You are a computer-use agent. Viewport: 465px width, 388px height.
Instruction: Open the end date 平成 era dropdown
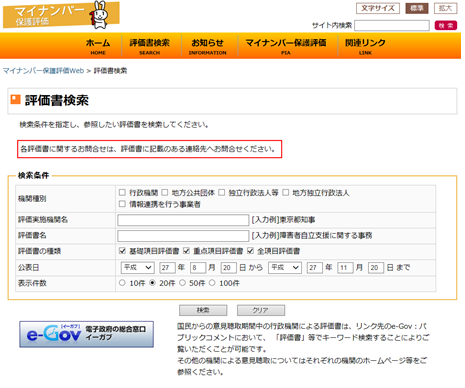(x=285, y=267)
